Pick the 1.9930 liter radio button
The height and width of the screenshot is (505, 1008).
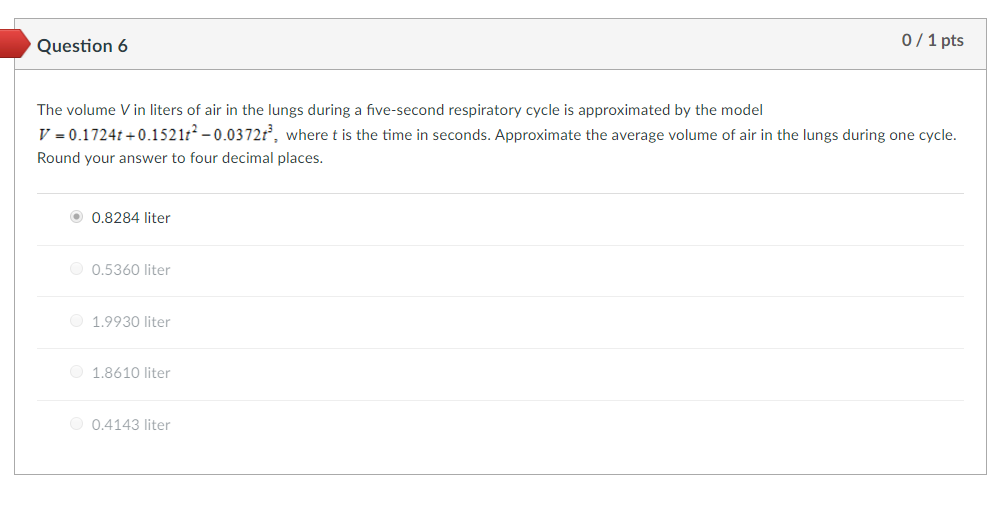point(77,321)
